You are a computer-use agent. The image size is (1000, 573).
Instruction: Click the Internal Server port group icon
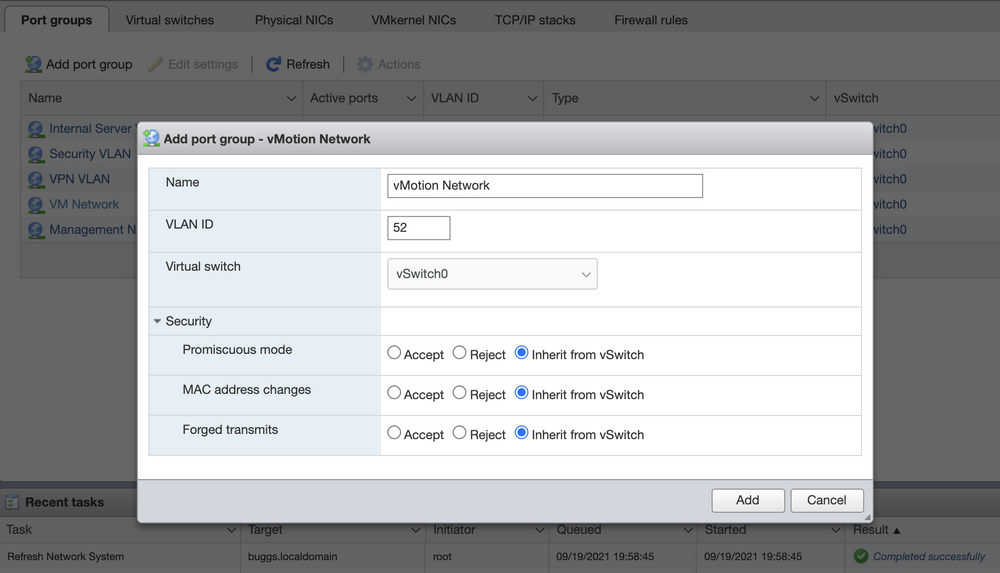pos(36,130)
